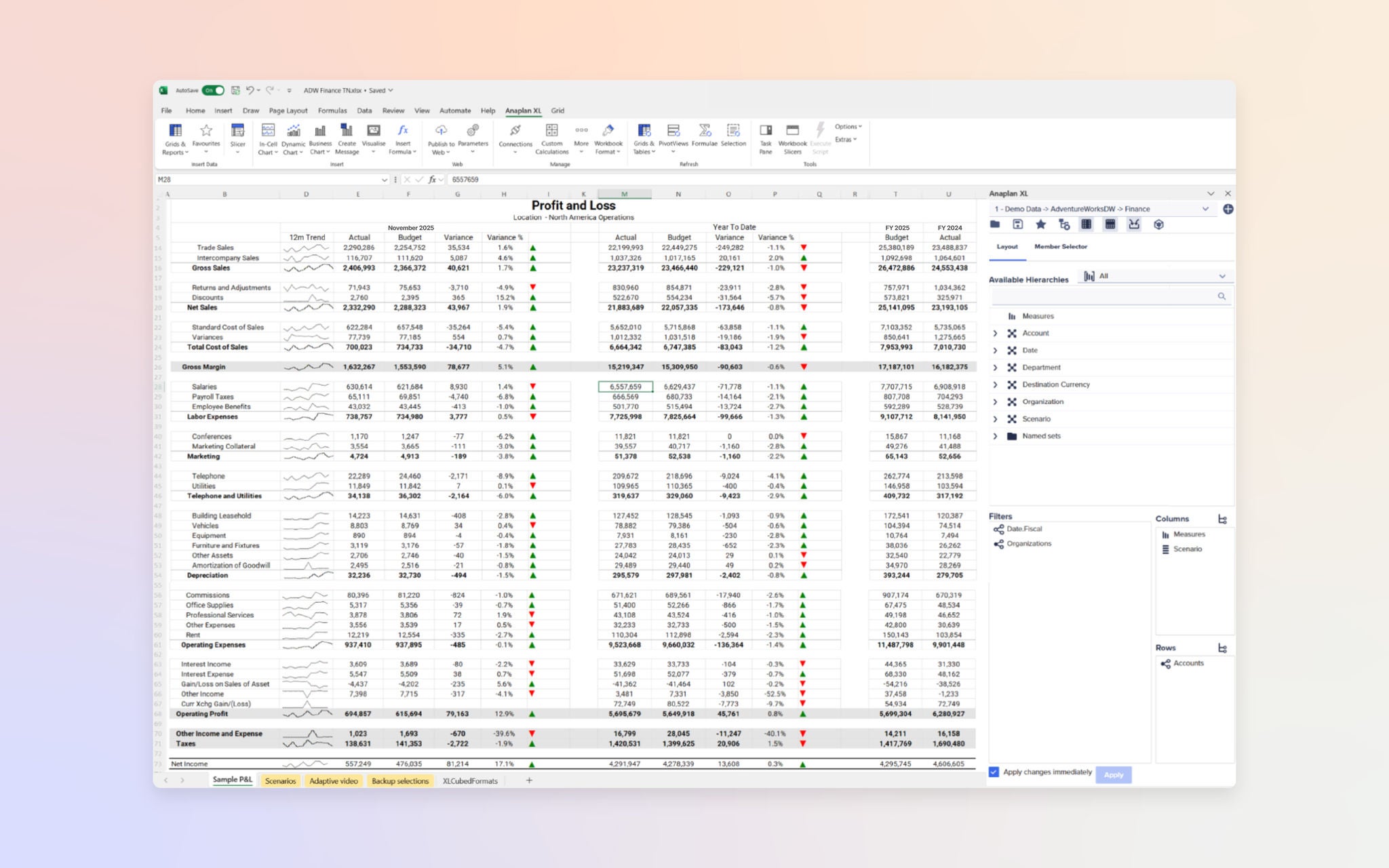Click cell M28 showing 6,557,659
Viewport: 1389px width, 868px height.
(x=625, y=386)
